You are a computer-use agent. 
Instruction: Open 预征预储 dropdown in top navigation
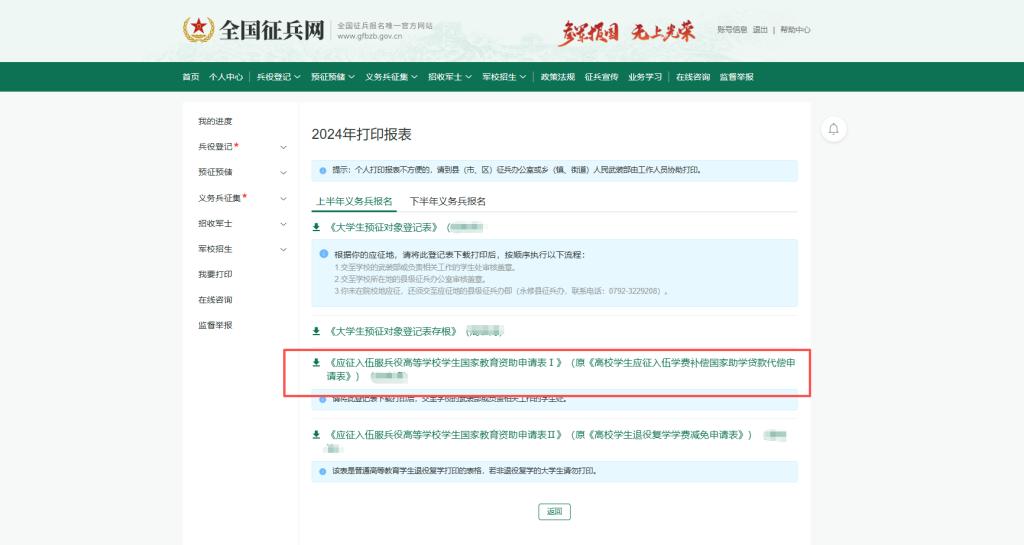pos(332,77)
